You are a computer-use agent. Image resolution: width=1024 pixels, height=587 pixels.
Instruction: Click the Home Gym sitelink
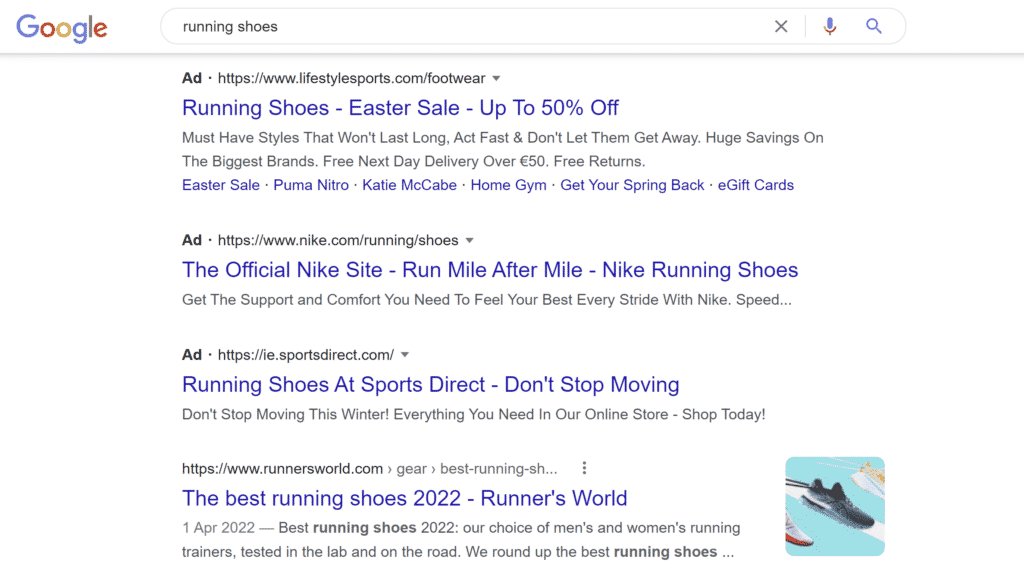coord(508,185)
